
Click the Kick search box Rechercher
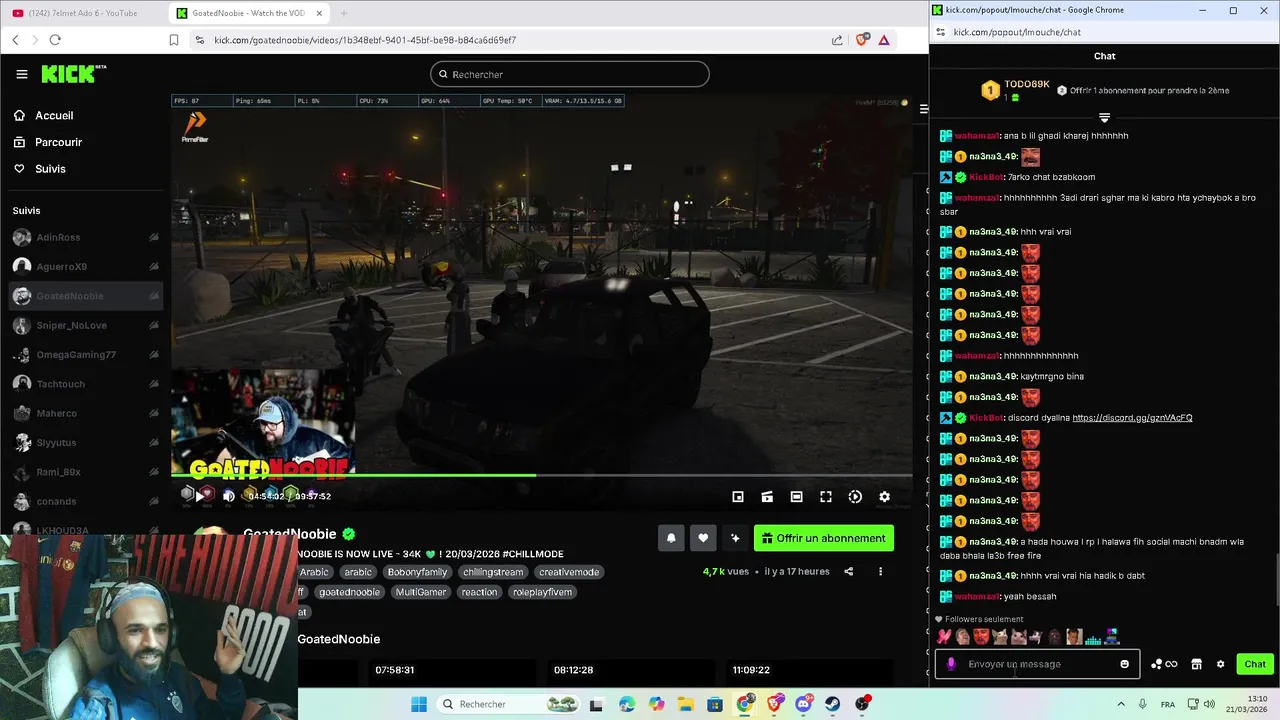click(570, 74)
